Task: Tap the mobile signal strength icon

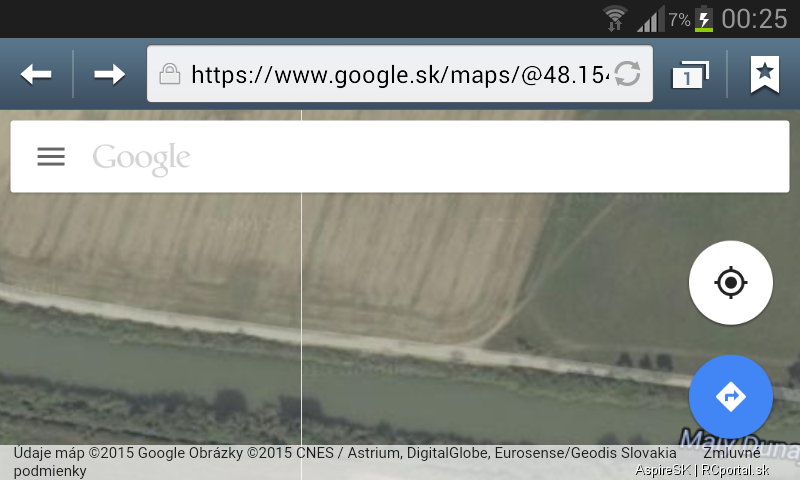Action: (651, 19)
